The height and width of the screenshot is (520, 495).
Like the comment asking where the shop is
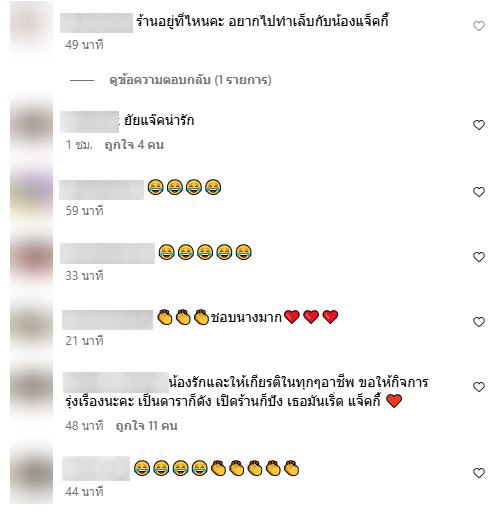click(x=479, y=26)
